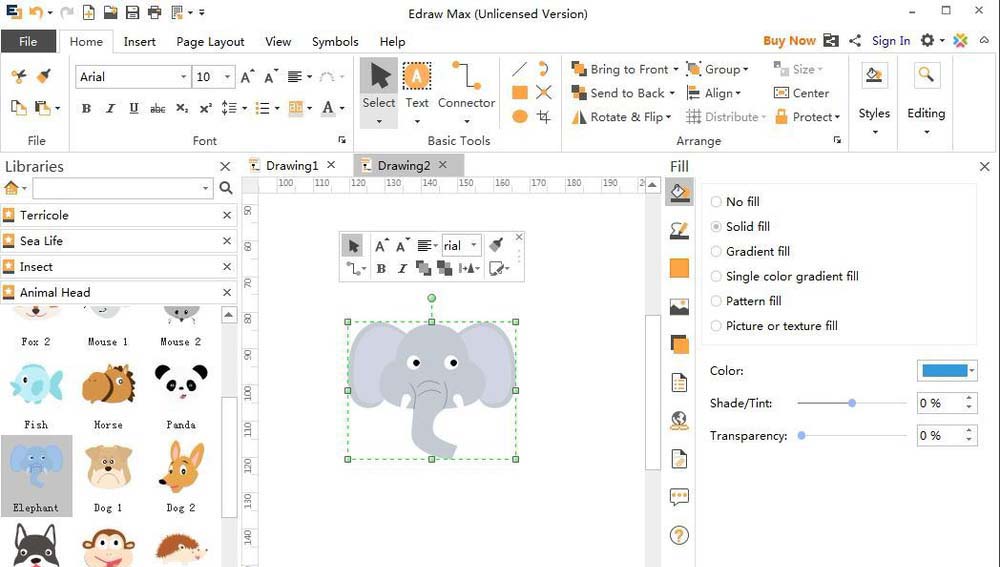1000x567 pixels.
Task: Click the Cut scissors icon
Action: click(18, 77)
